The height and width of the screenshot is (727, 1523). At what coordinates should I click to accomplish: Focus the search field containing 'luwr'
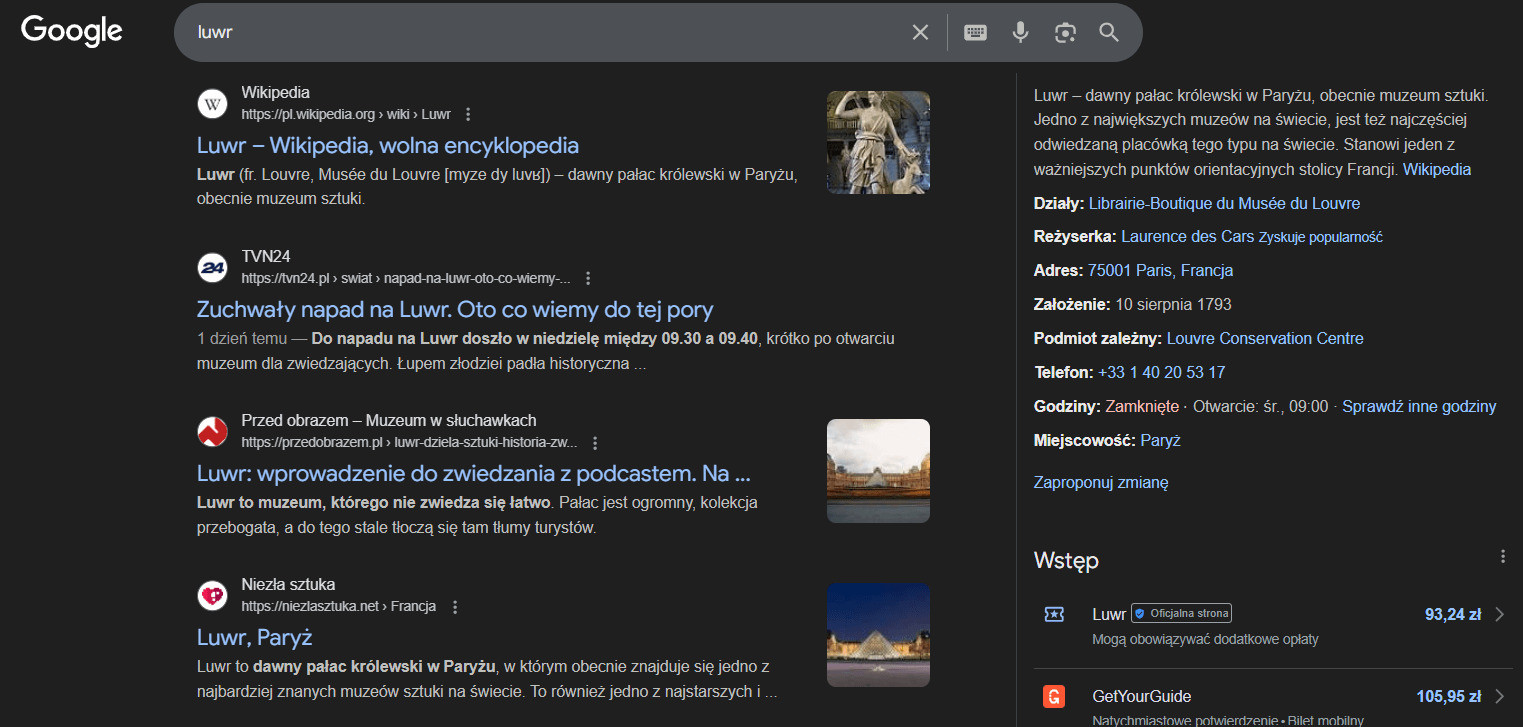click(540, 33)
